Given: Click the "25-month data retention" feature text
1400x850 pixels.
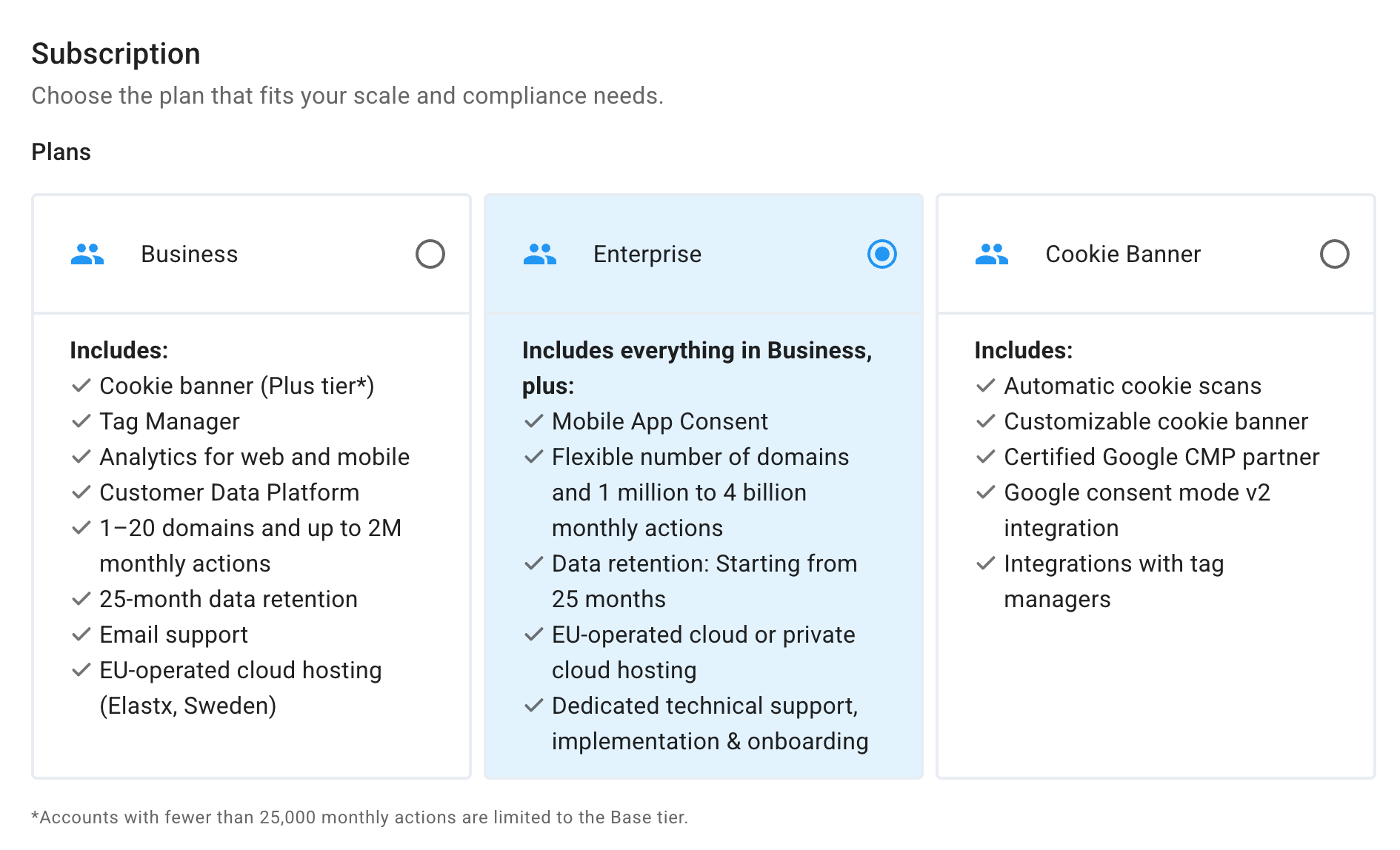Looking at the screenshot, I should pyautogui.click(x=228, y=599).
